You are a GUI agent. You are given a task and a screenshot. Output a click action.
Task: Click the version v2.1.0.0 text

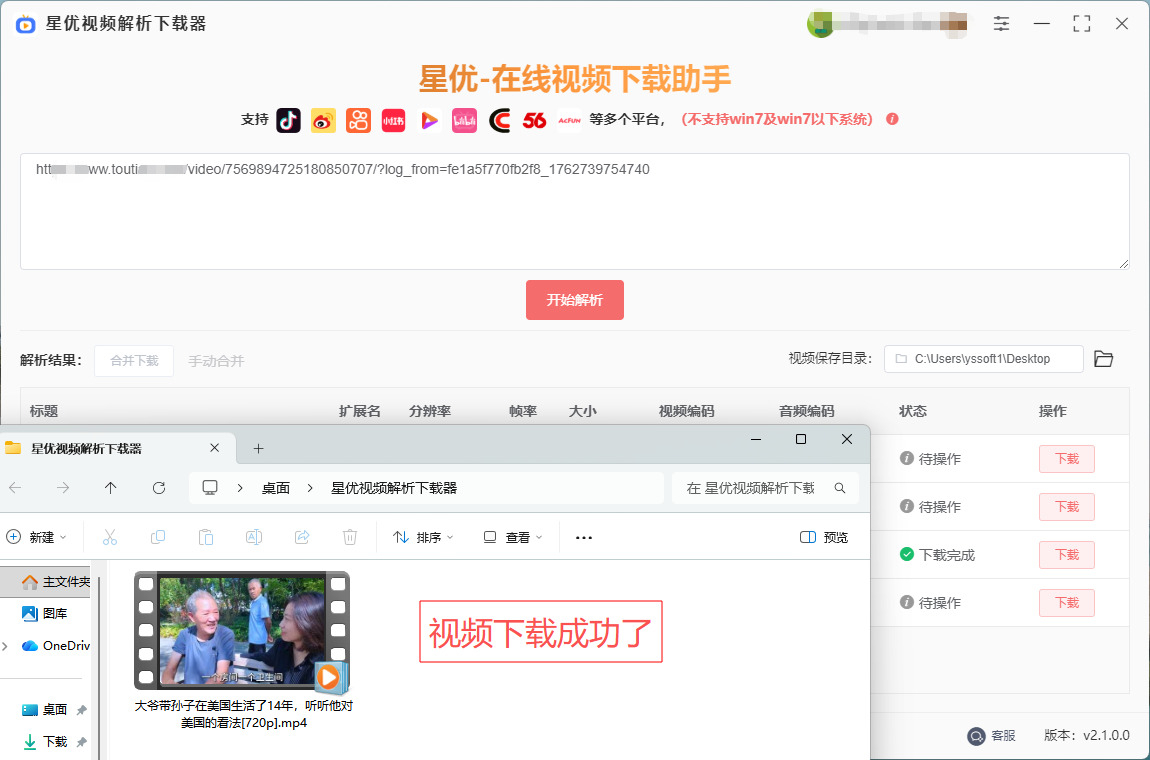pos(1087,736)
